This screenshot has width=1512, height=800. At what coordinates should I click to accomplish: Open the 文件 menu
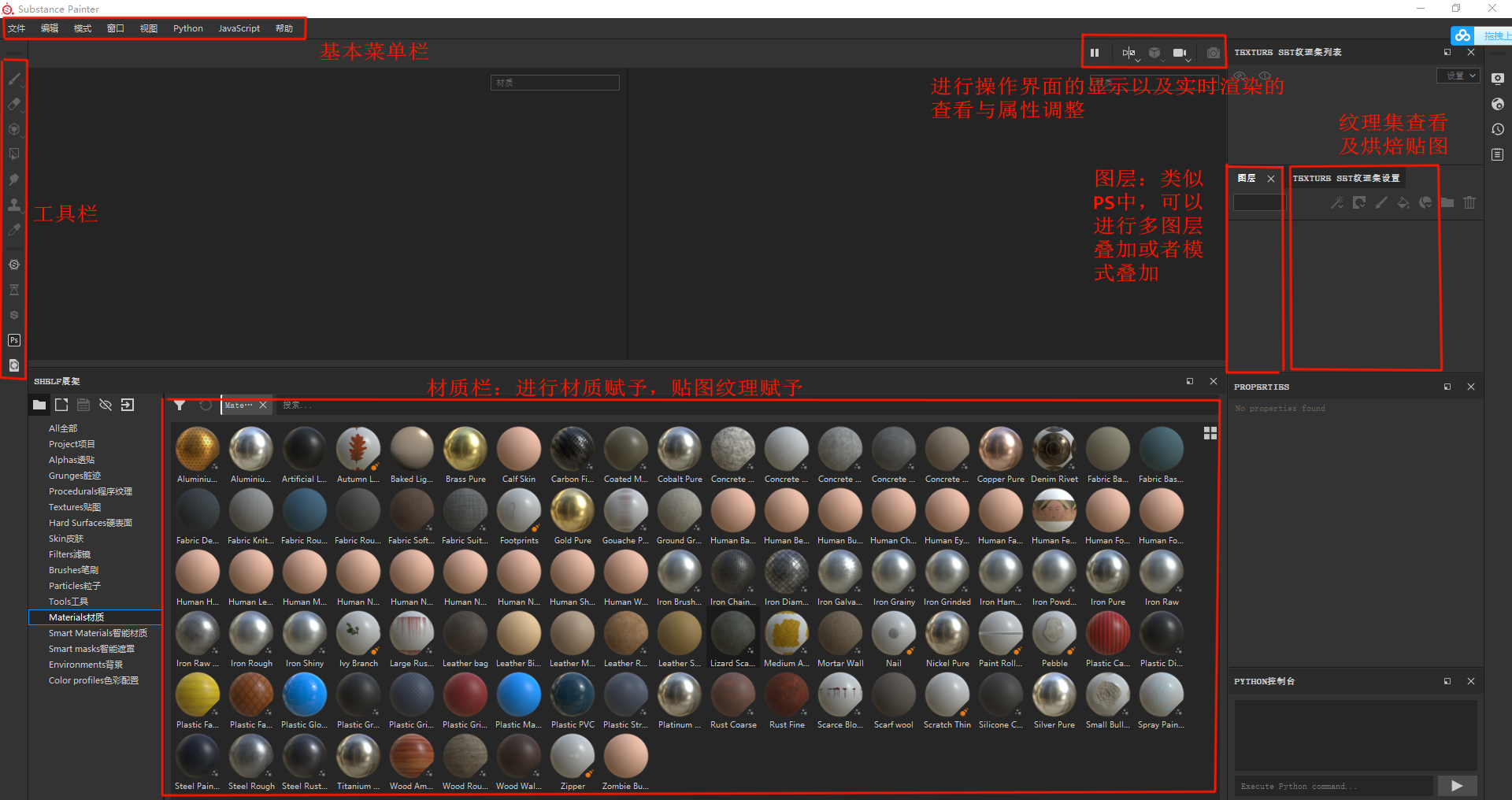pos(17,28)
